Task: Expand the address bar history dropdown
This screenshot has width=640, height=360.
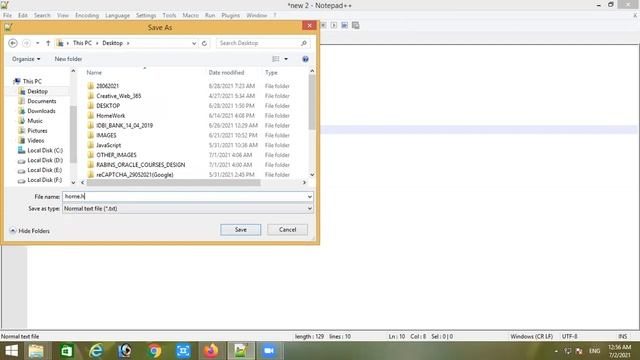Action: pyautogui.click(x=194, y=43)
